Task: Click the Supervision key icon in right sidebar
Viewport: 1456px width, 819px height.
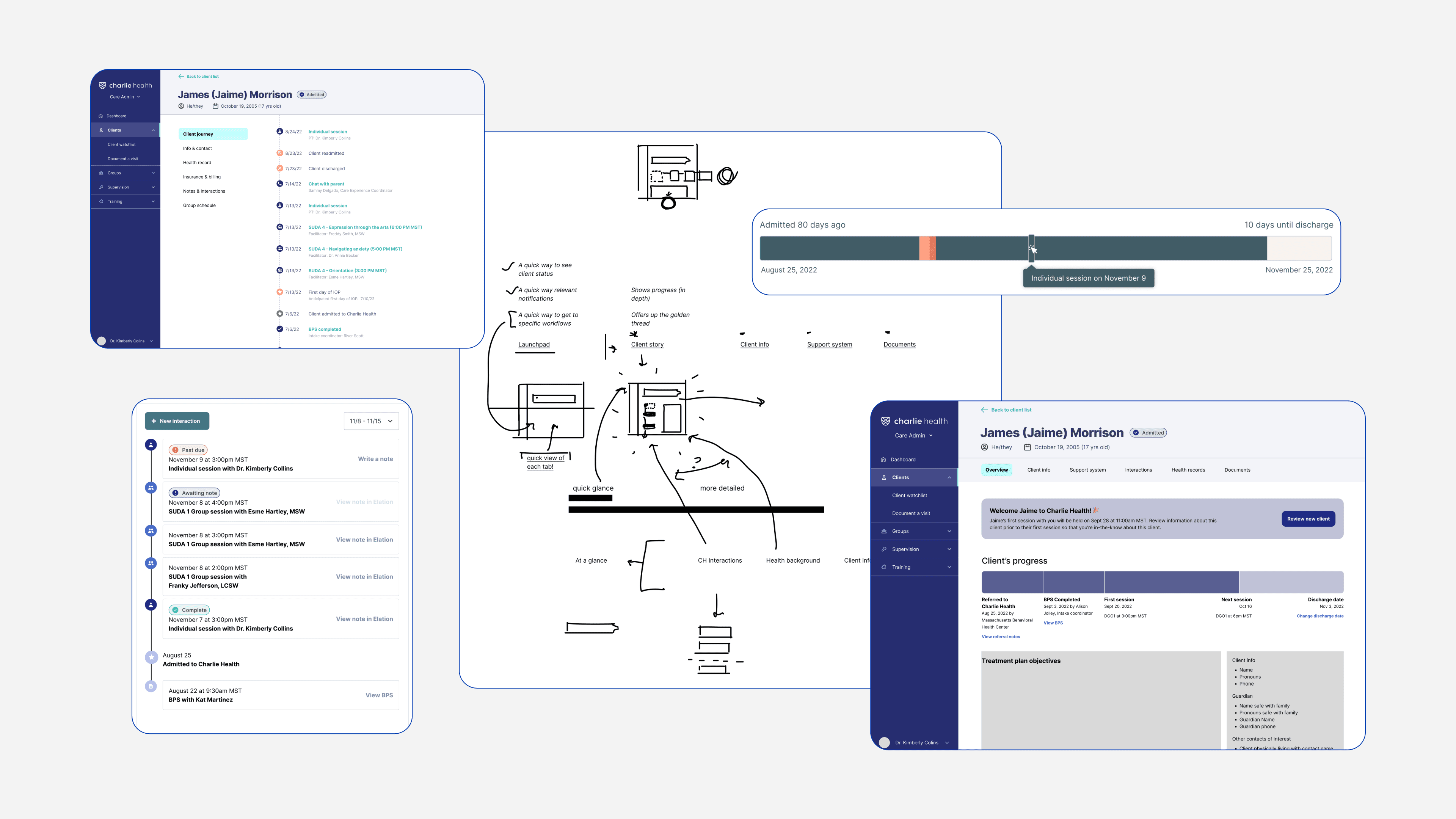Action: 884,549
